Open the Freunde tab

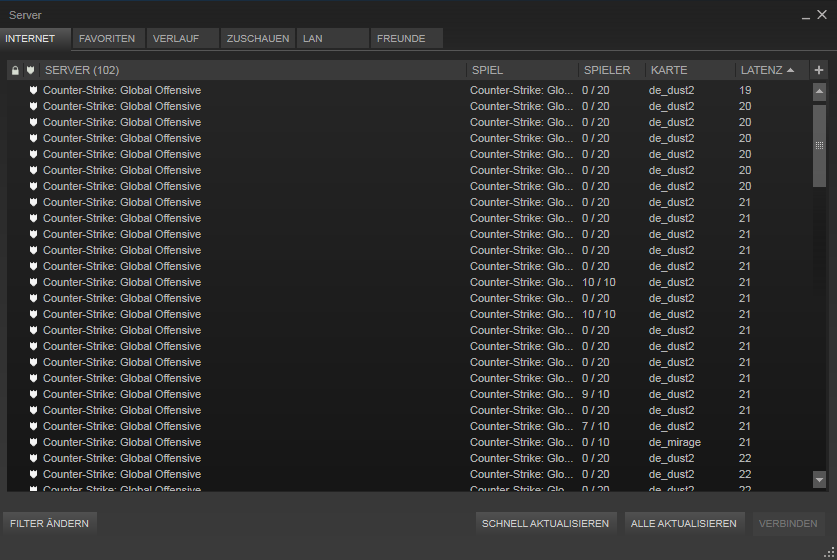[x=407, y=38]
